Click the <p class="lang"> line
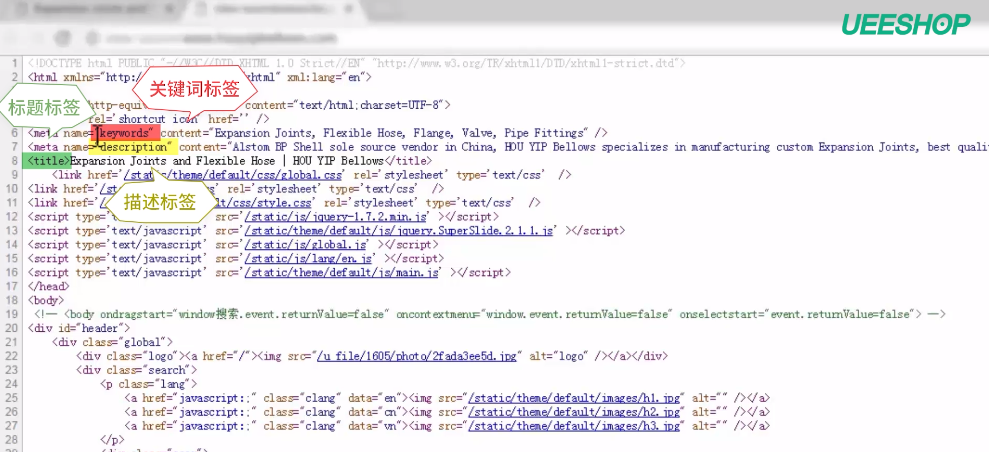Viewport: 989px width, 452px height. click(148, 384)
